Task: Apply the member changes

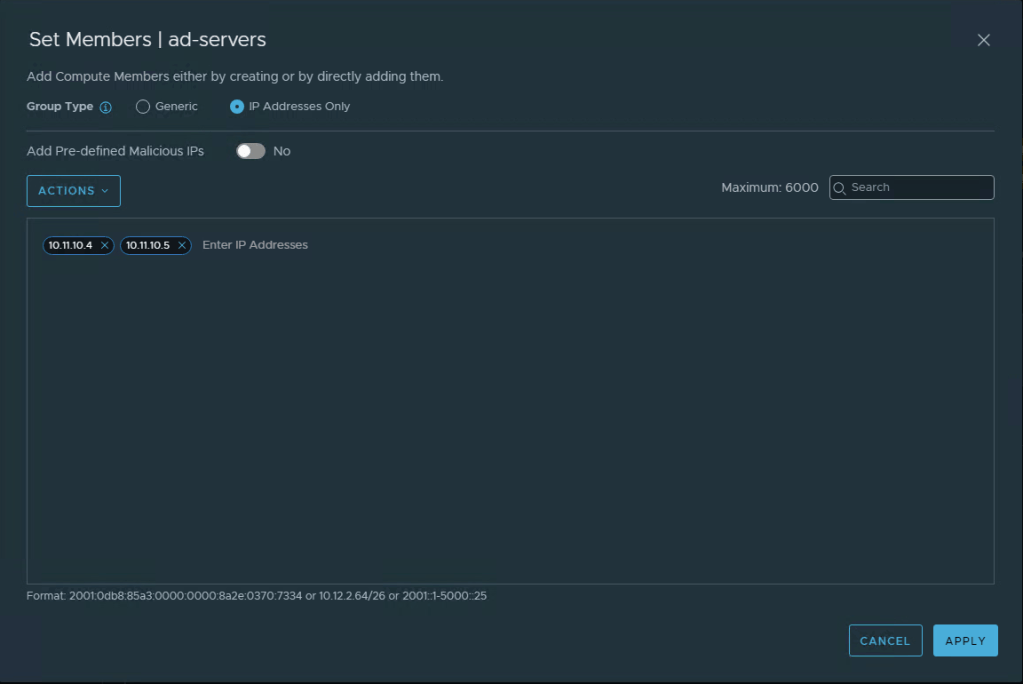Action: tap(965, 641)
